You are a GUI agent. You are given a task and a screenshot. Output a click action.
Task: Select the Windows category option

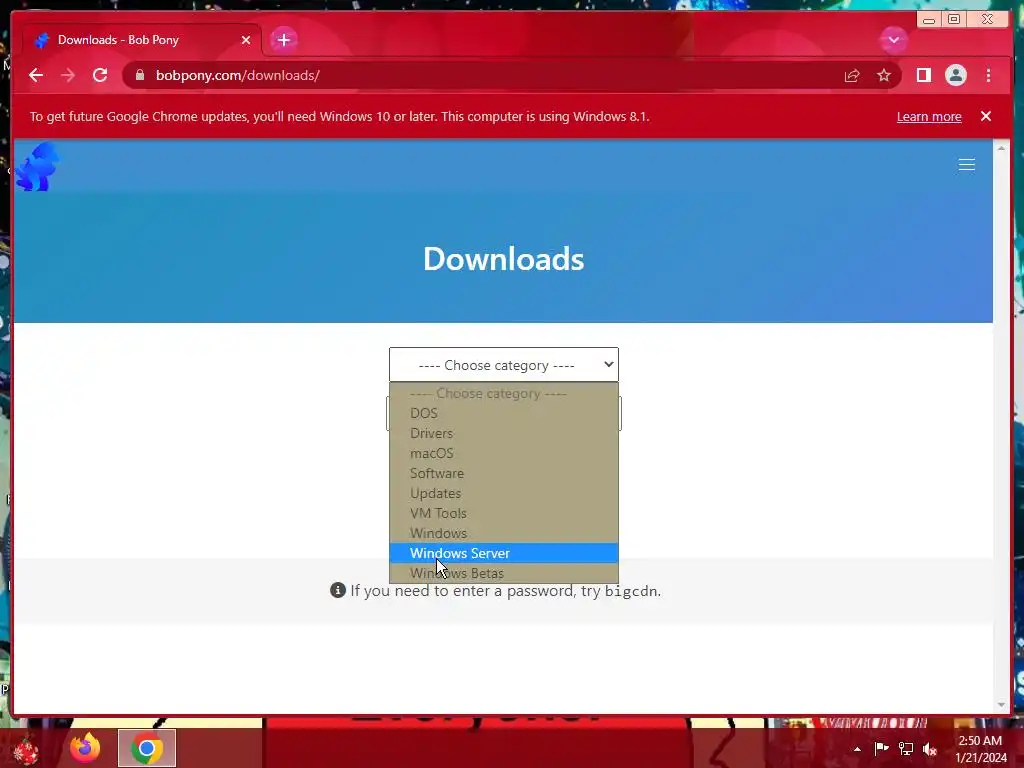pos(504,533)
